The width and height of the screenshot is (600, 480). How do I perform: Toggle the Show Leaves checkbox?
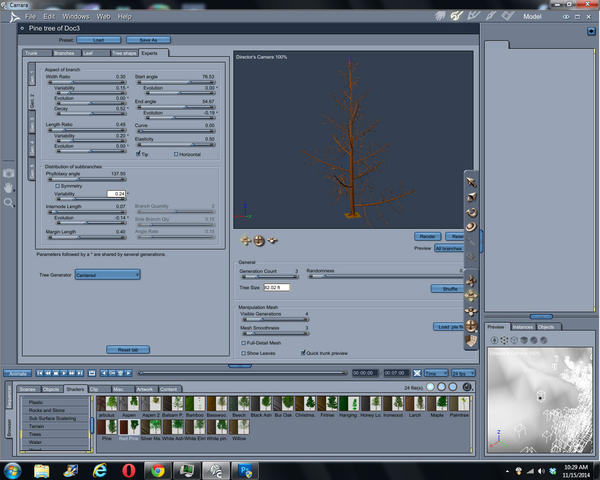[x=243, y=352]
